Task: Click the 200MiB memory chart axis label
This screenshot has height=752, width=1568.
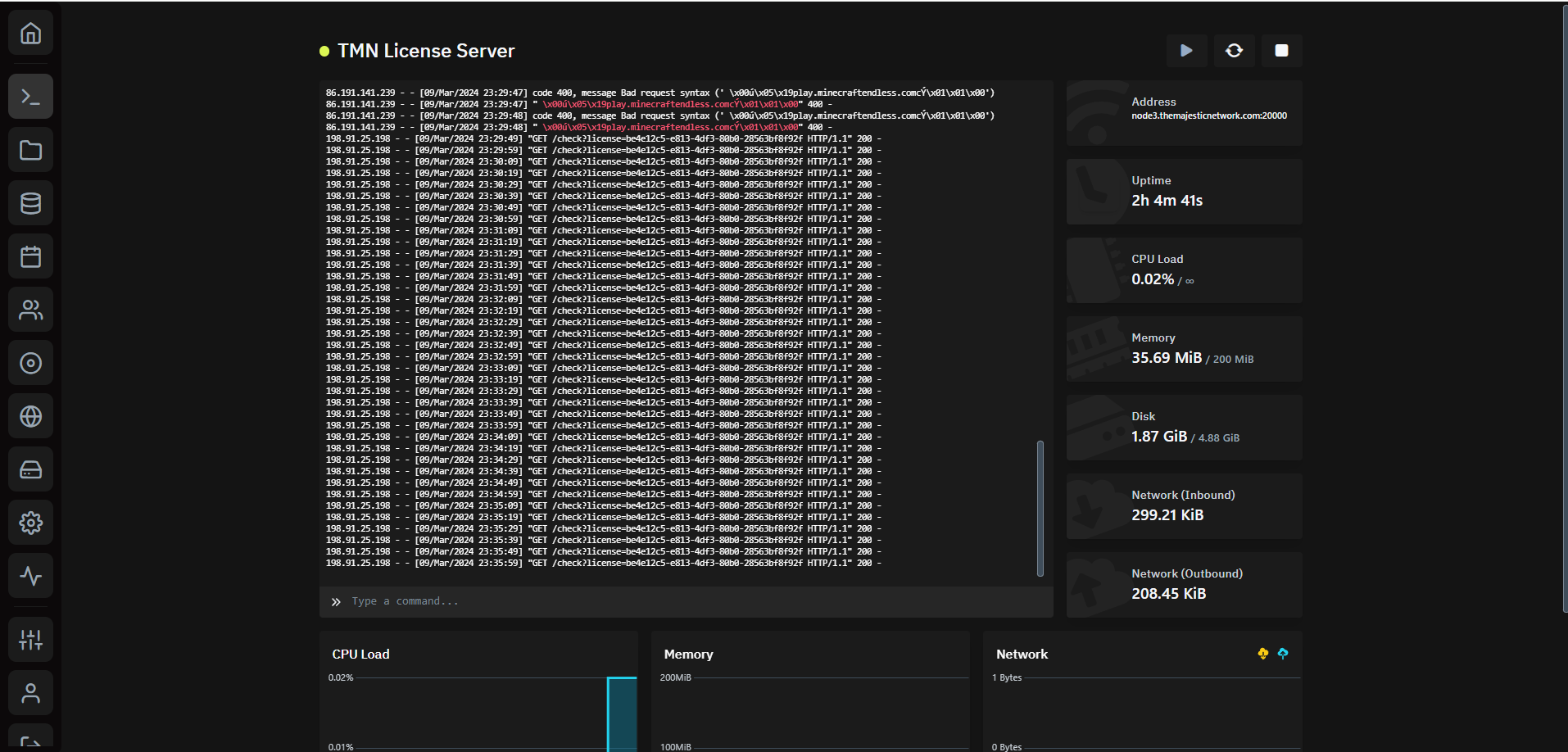Action: click(x=676, y=678)
